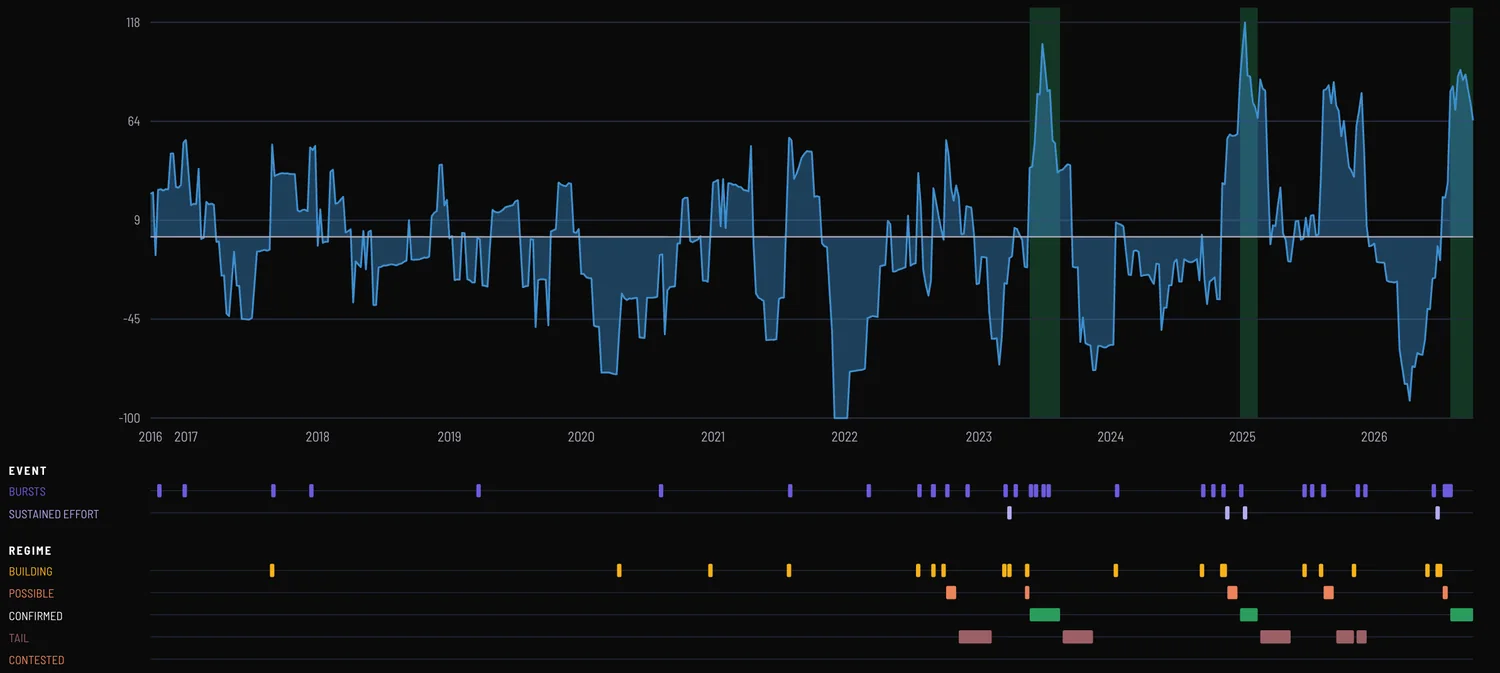This screenshot has width=1500, height=673.
Task: Click the -45 y-axis label
Action: click(x=131, y=319)
